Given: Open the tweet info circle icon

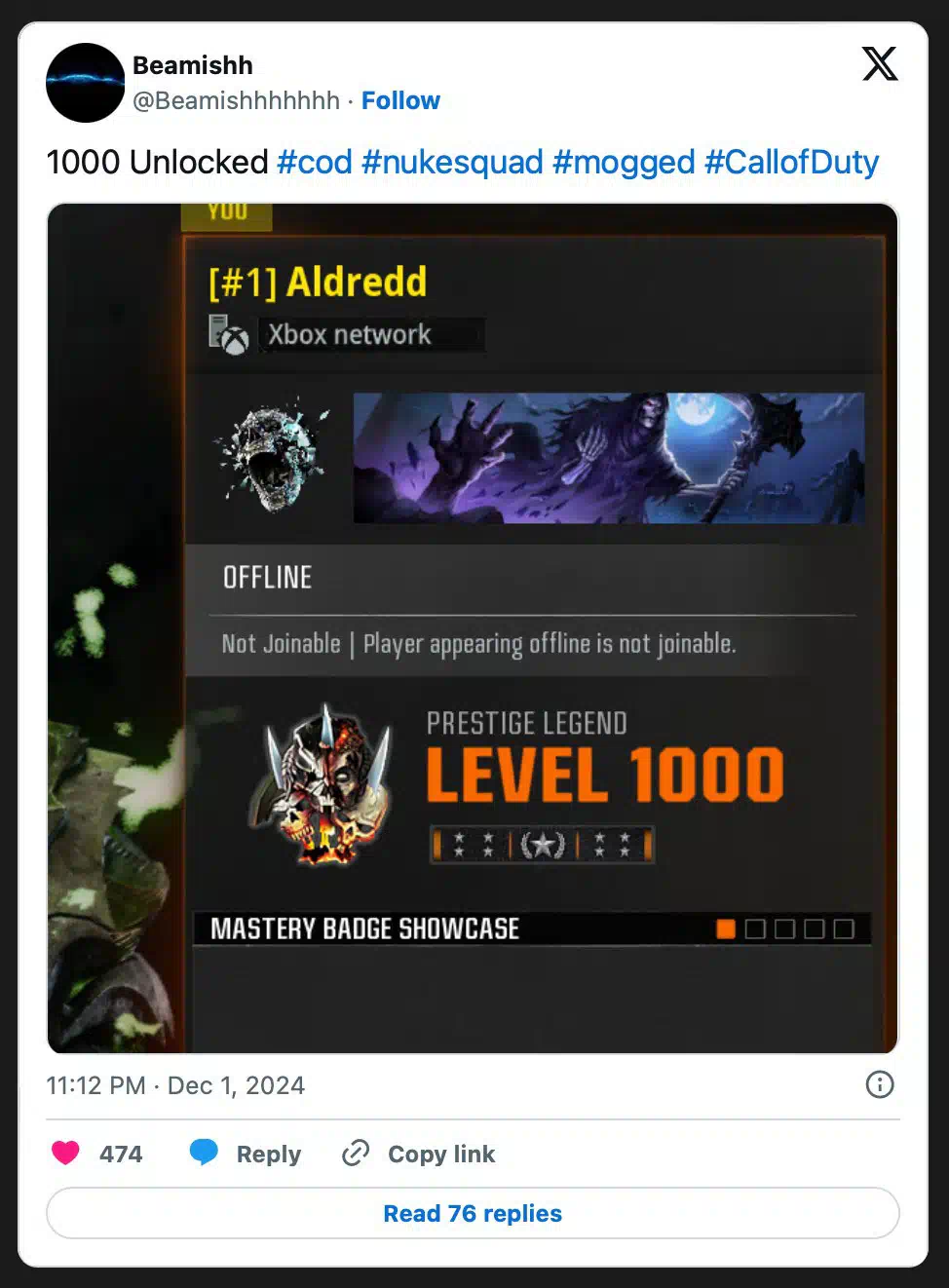Looking at the screenshot, I should [x=880, y=1084].
